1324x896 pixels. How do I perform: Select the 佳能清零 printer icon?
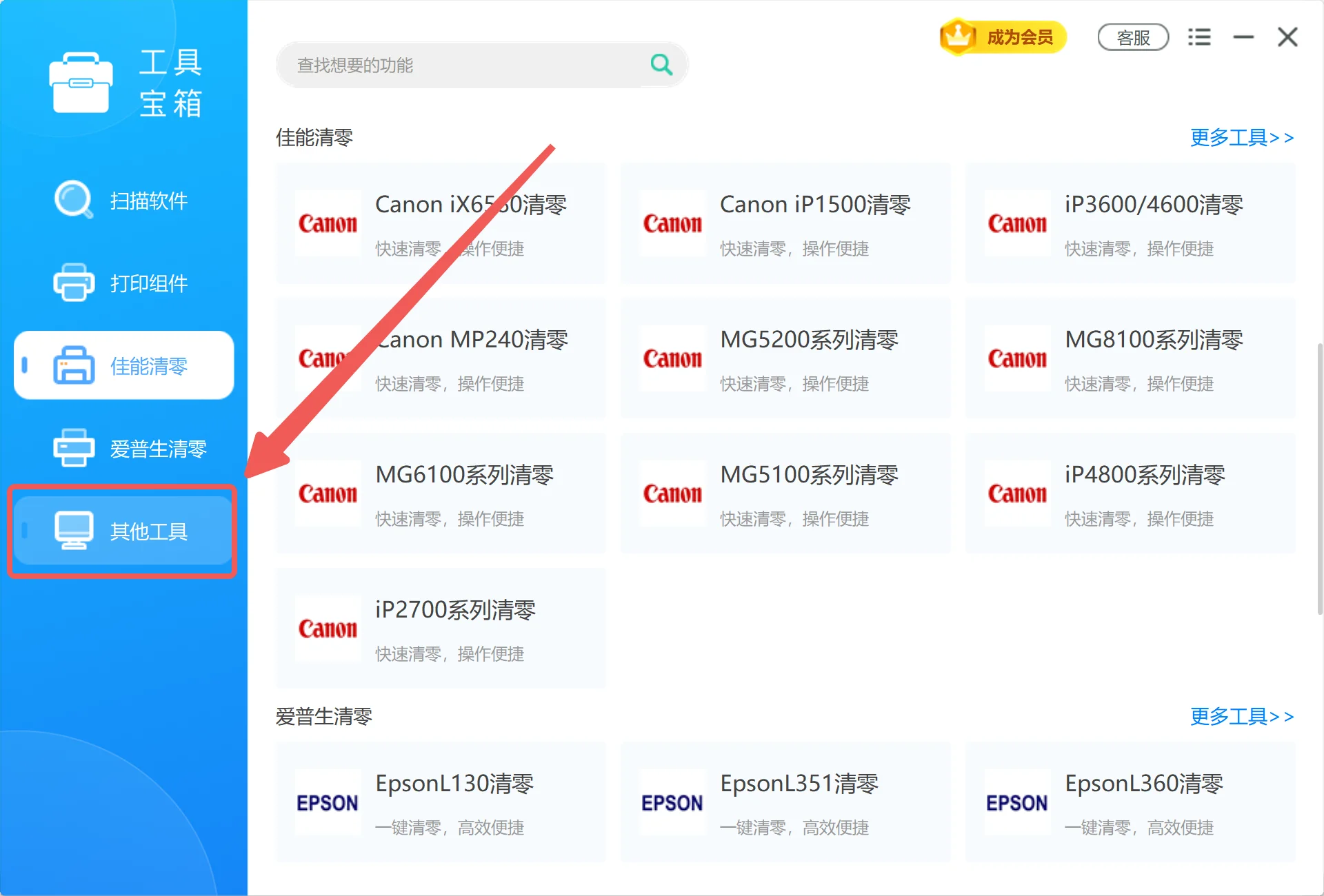74,366
